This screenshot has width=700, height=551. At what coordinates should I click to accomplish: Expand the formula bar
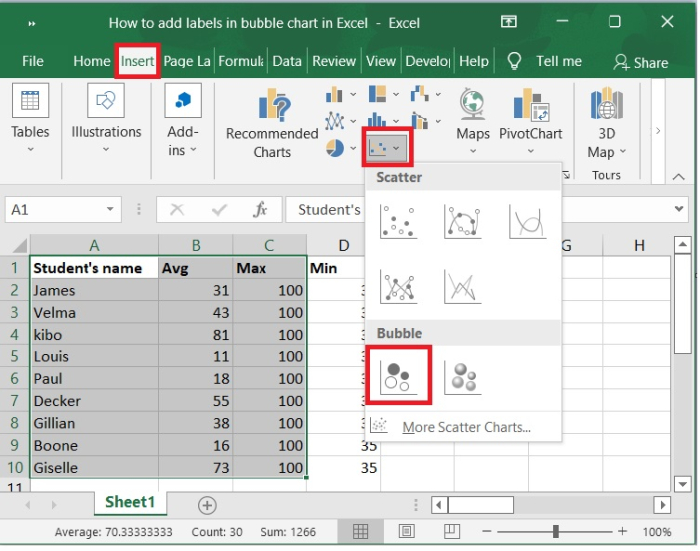tap(679, 209)
